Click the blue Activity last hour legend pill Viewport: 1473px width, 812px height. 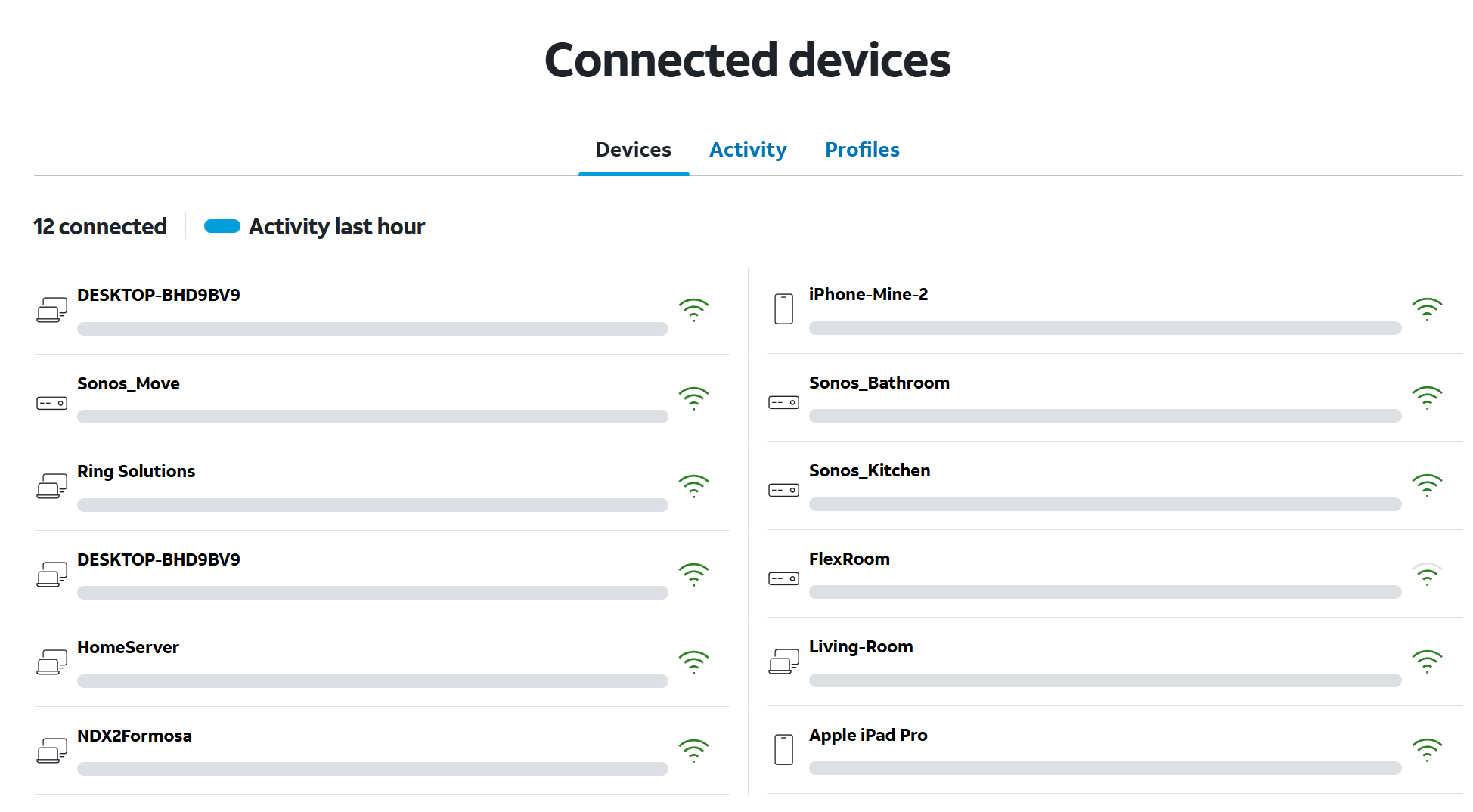[x=222, y=226]
